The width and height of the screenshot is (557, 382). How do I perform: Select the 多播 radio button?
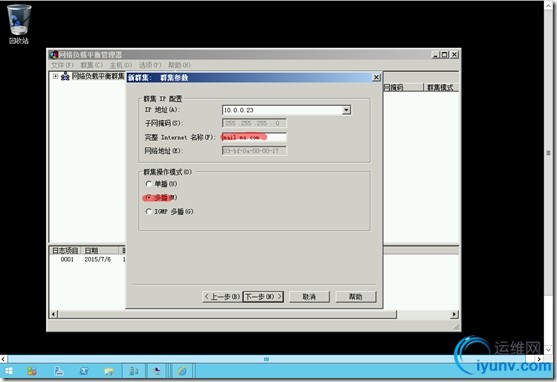coord(149,197)
